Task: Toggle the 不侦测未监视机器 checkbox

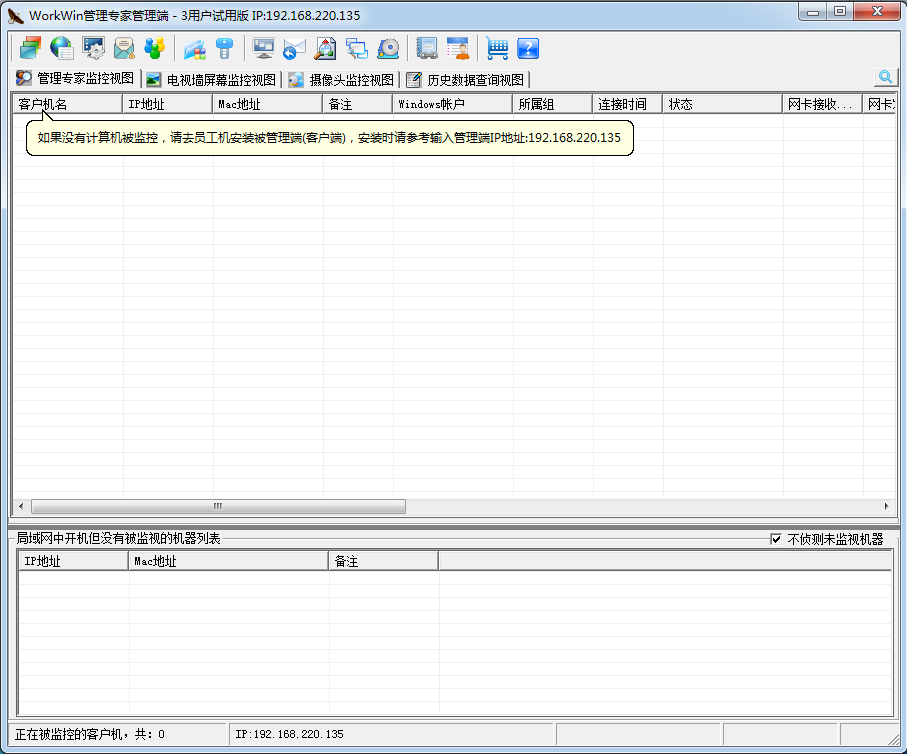Action: [776, 539]
